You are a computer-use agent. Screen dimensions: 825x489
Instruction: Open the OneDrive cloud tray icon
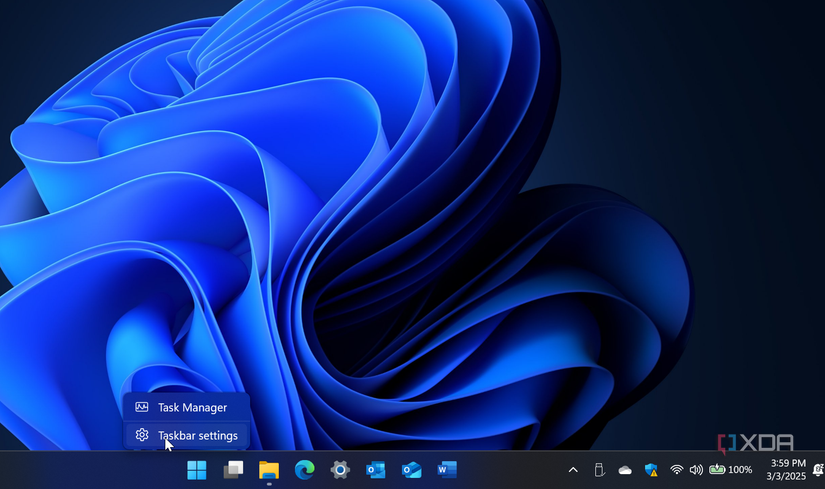(x=625, y=470)
